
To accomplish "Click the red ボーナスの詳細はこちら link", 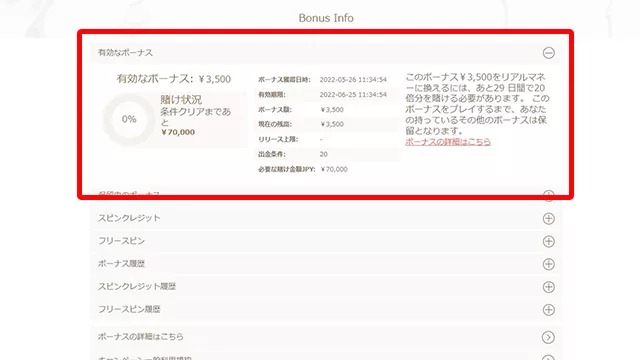I will pyautogui.click(x=448, y=142).
